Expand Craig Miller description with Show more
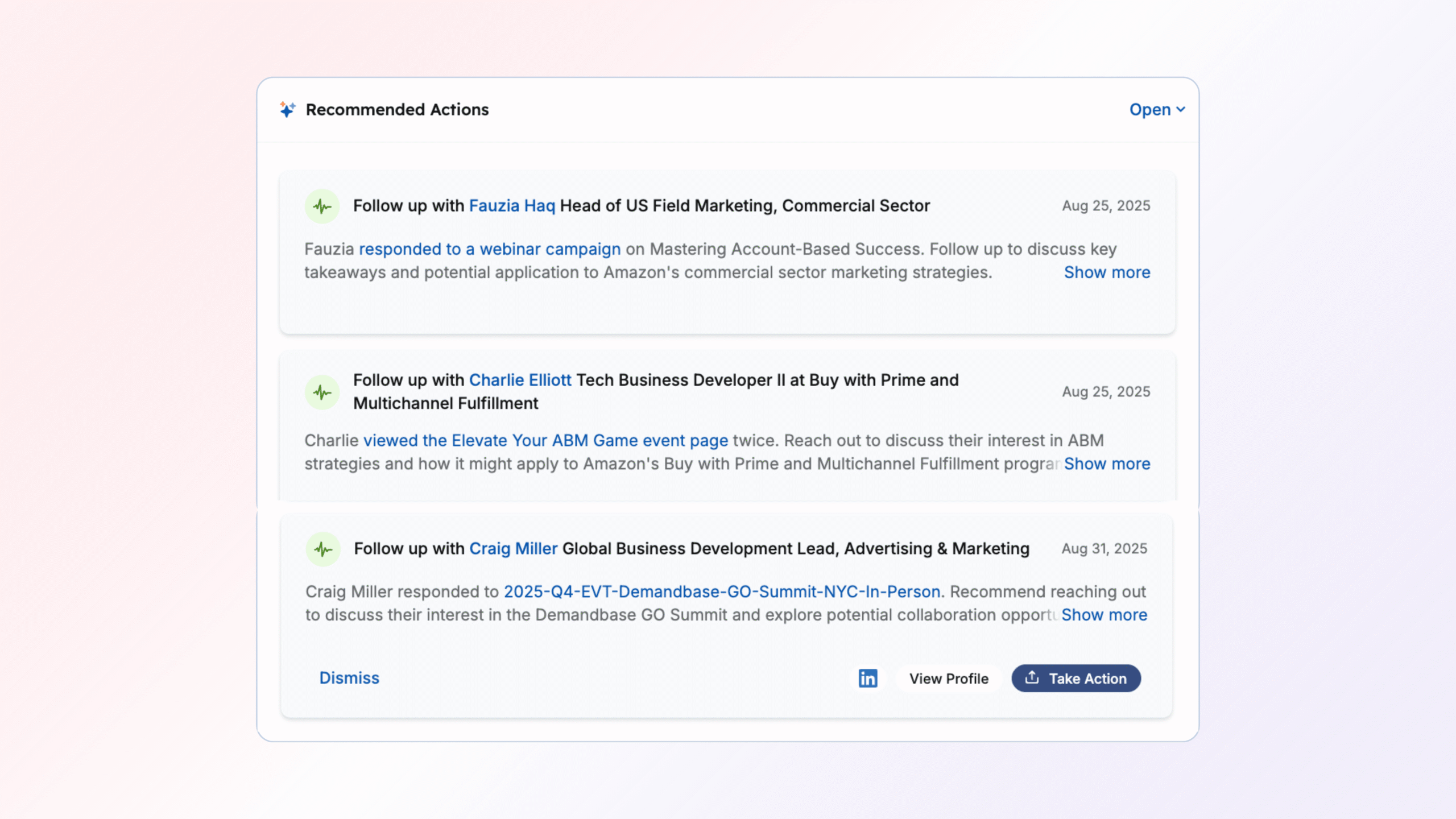 [1104, 615]
